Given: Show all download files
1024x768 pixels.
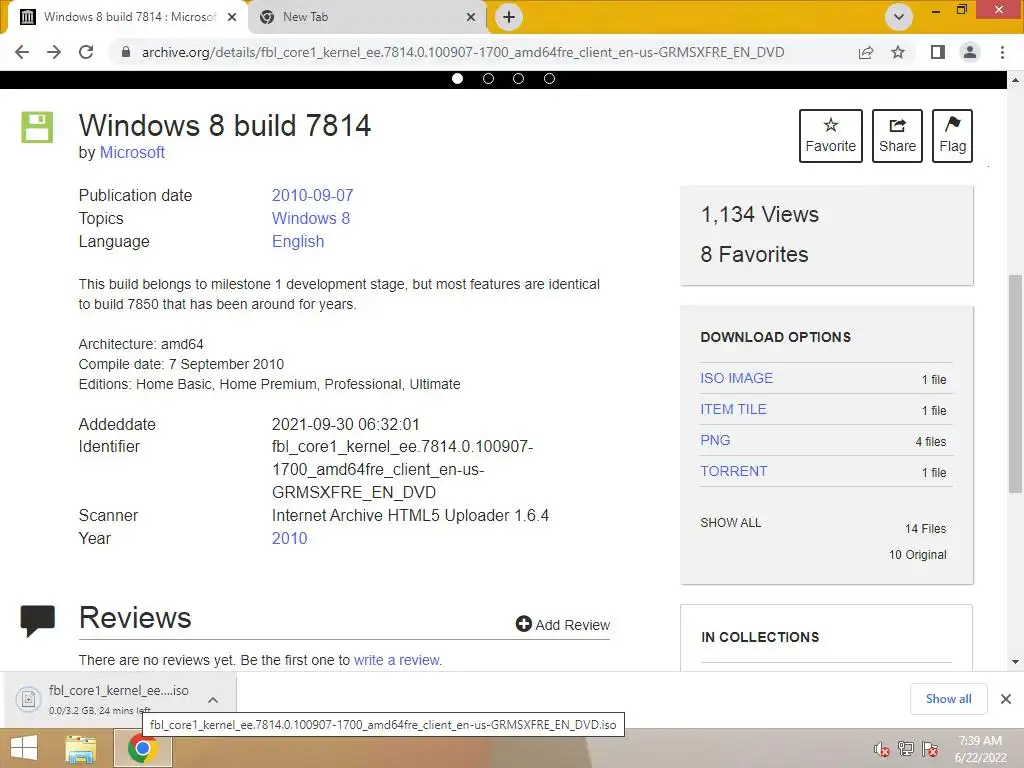Looking at the screenshot, I should 731,522.
